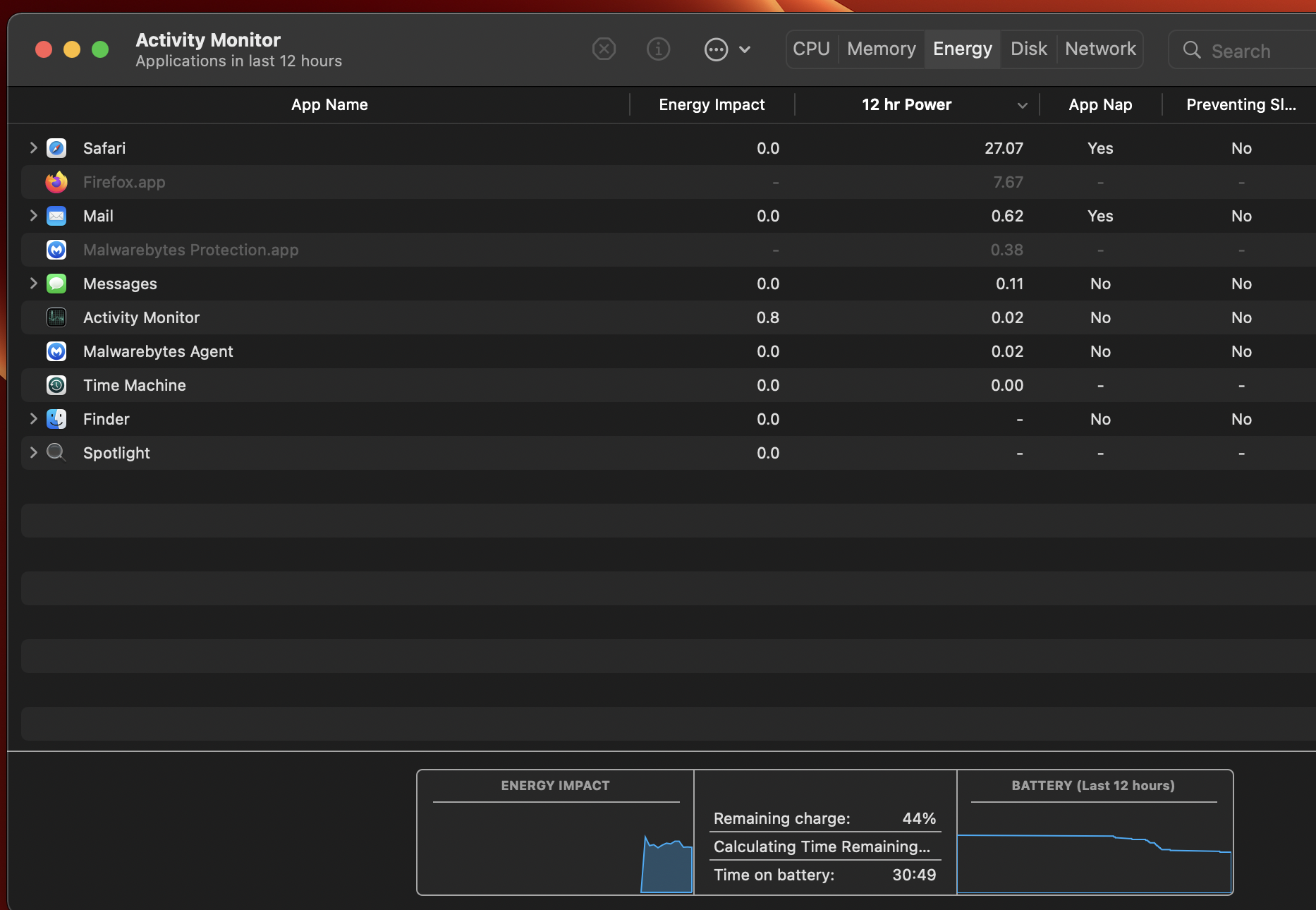Select the Malwarebytes Agent name text

click(x=158, y=351)
